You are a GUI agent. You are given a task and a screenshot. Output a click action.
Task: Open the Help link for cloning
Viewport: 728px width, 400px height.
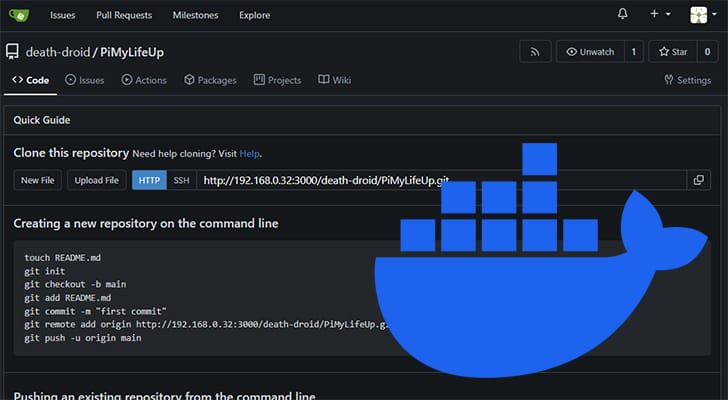pyautogui.click(x=249, y=154)
